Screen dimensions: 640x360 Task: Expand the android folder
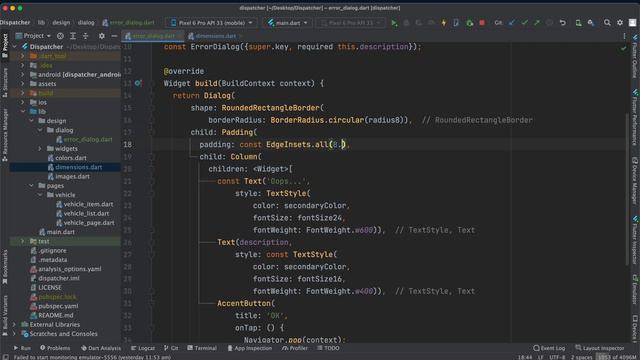coord(23,75)
